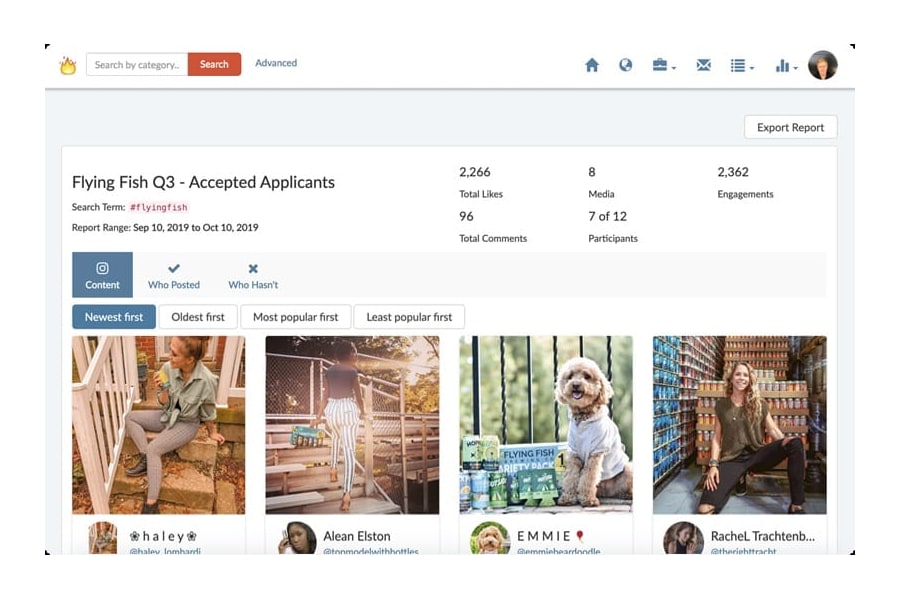The image size is (900, 600).
Task: Click the 2,266 Total Likes value
Action: pyautogui.click(x=475, y=172)
